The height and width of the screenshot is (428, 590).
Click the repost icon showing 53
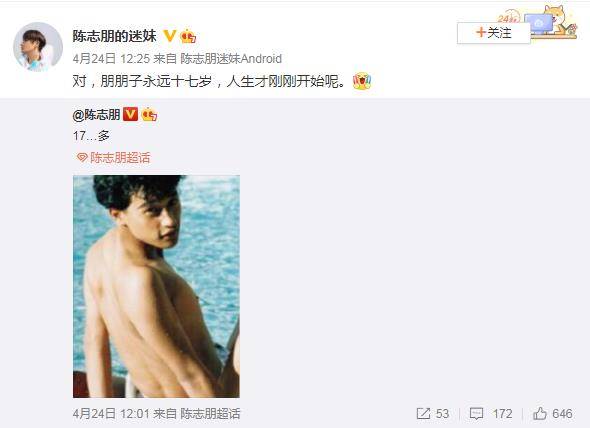(x=423, y=413)
